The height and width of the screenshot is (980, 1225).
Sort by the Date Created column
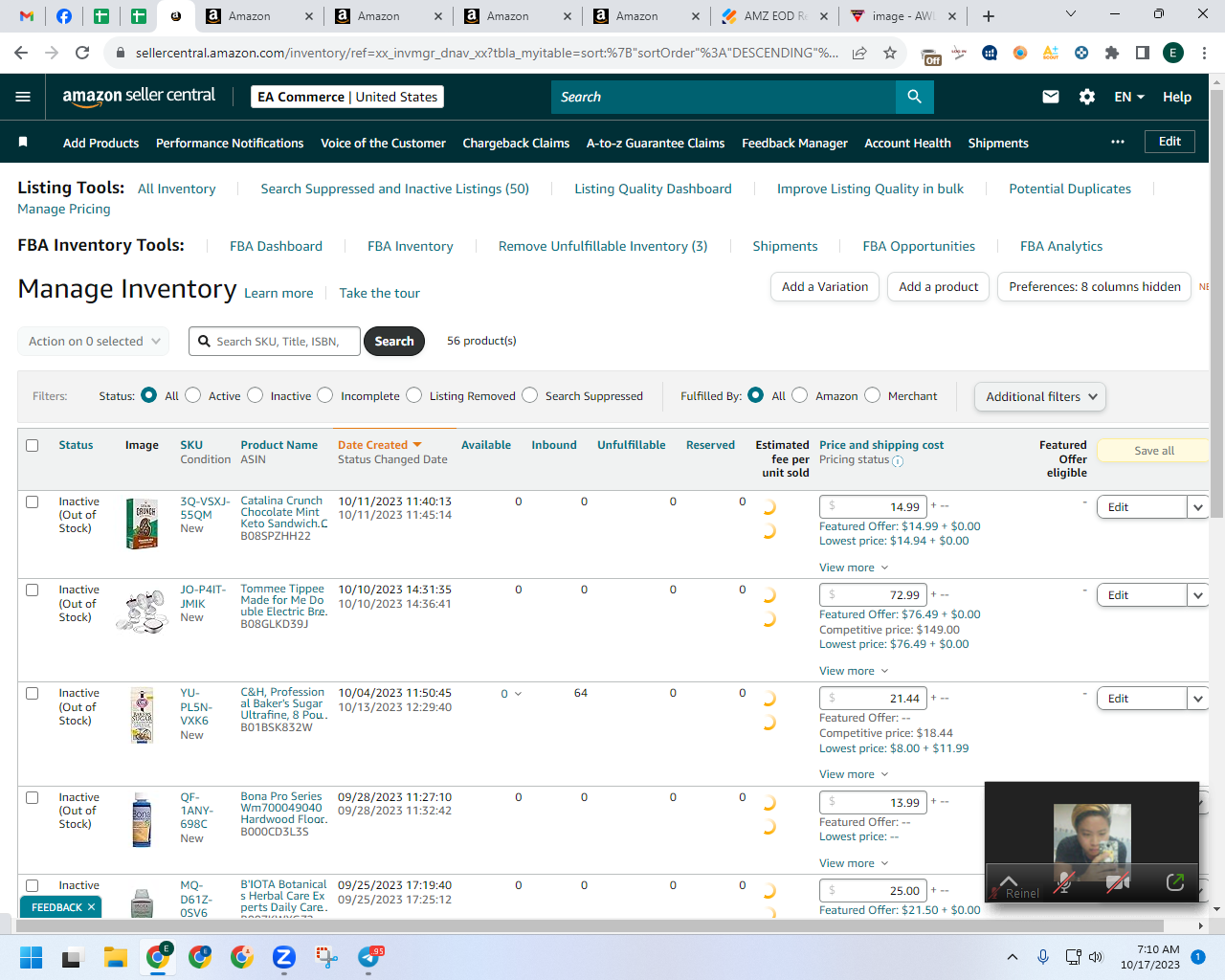click(x=379, y=445)
